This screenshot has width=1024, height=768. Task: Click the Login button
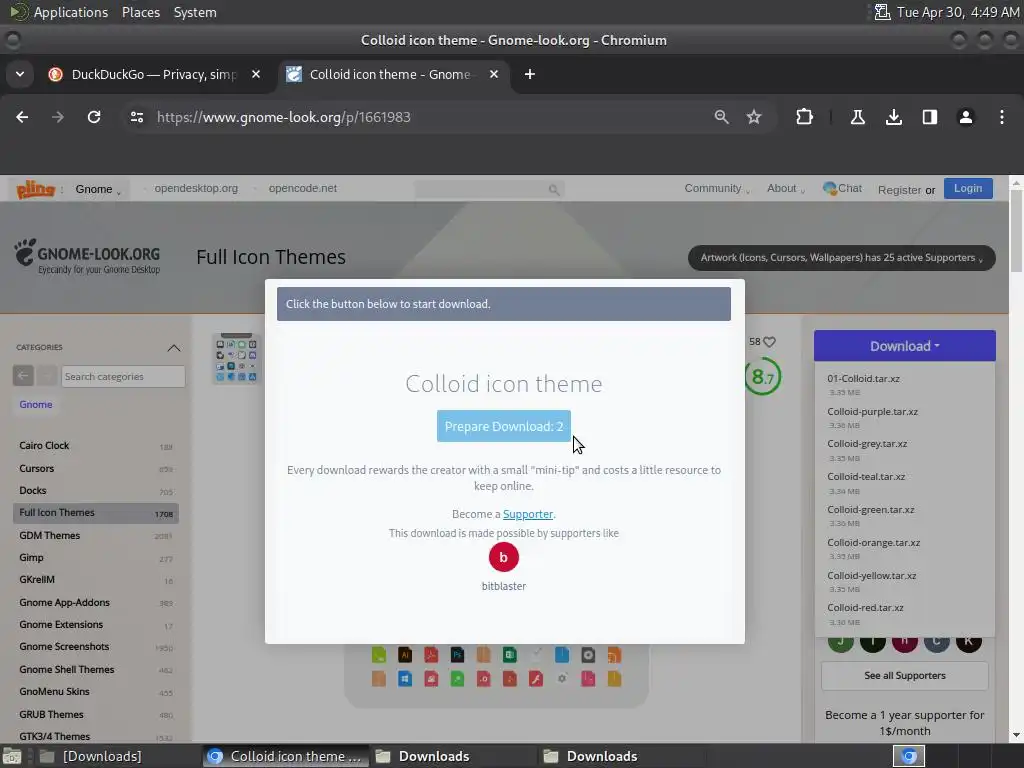[968, 188]
